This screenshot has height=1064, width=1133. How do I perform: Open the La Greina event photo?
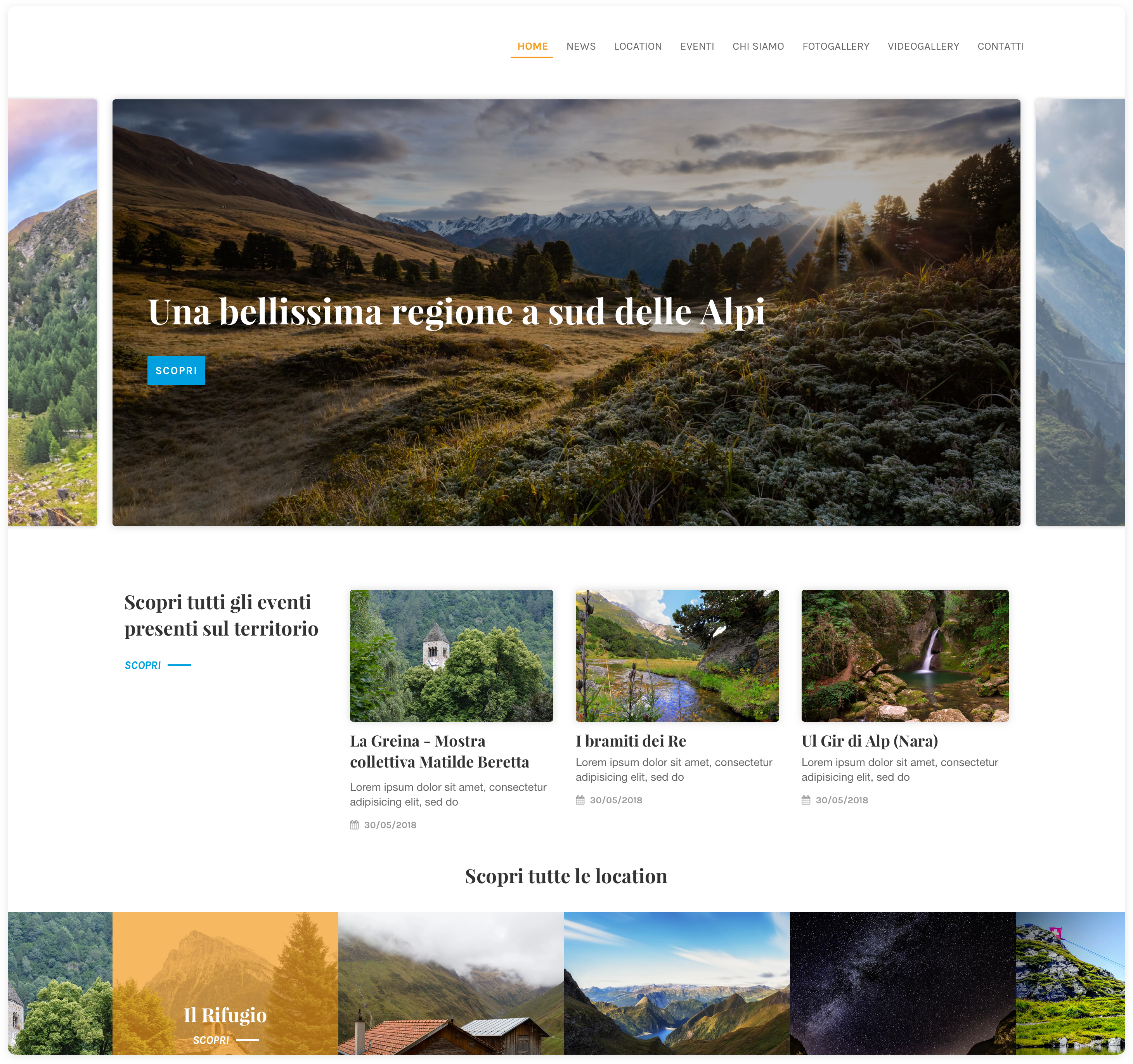451,655
